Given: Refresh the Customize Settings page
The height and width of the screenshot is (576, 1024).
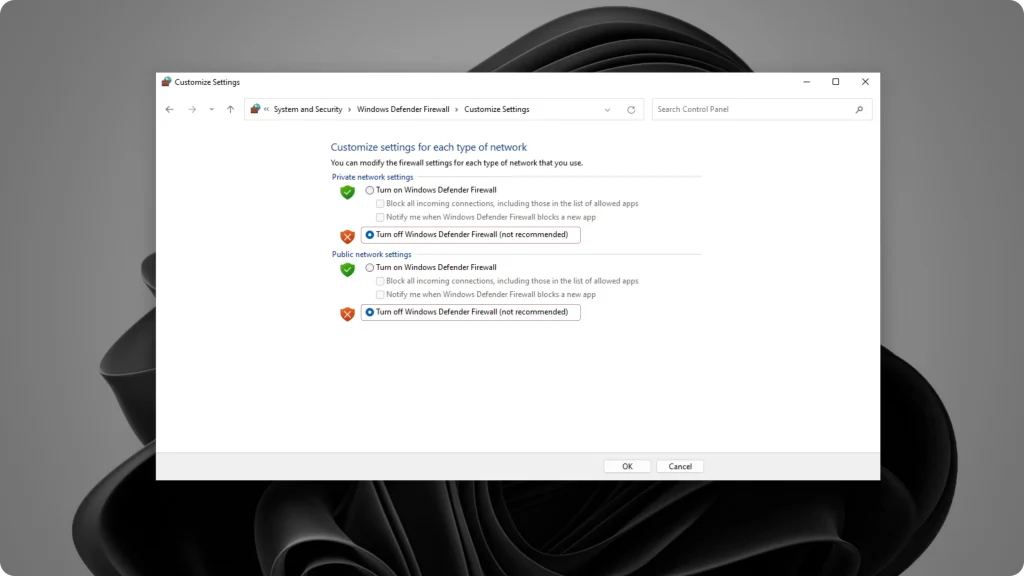Looking at the screenshot, I should point(631,110).
